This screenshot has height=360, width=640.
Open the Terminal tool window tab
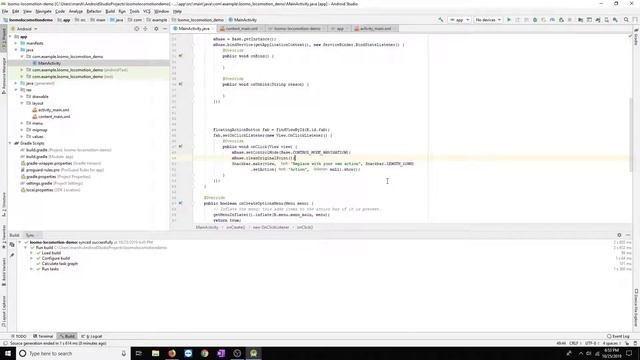click(43, 336)
